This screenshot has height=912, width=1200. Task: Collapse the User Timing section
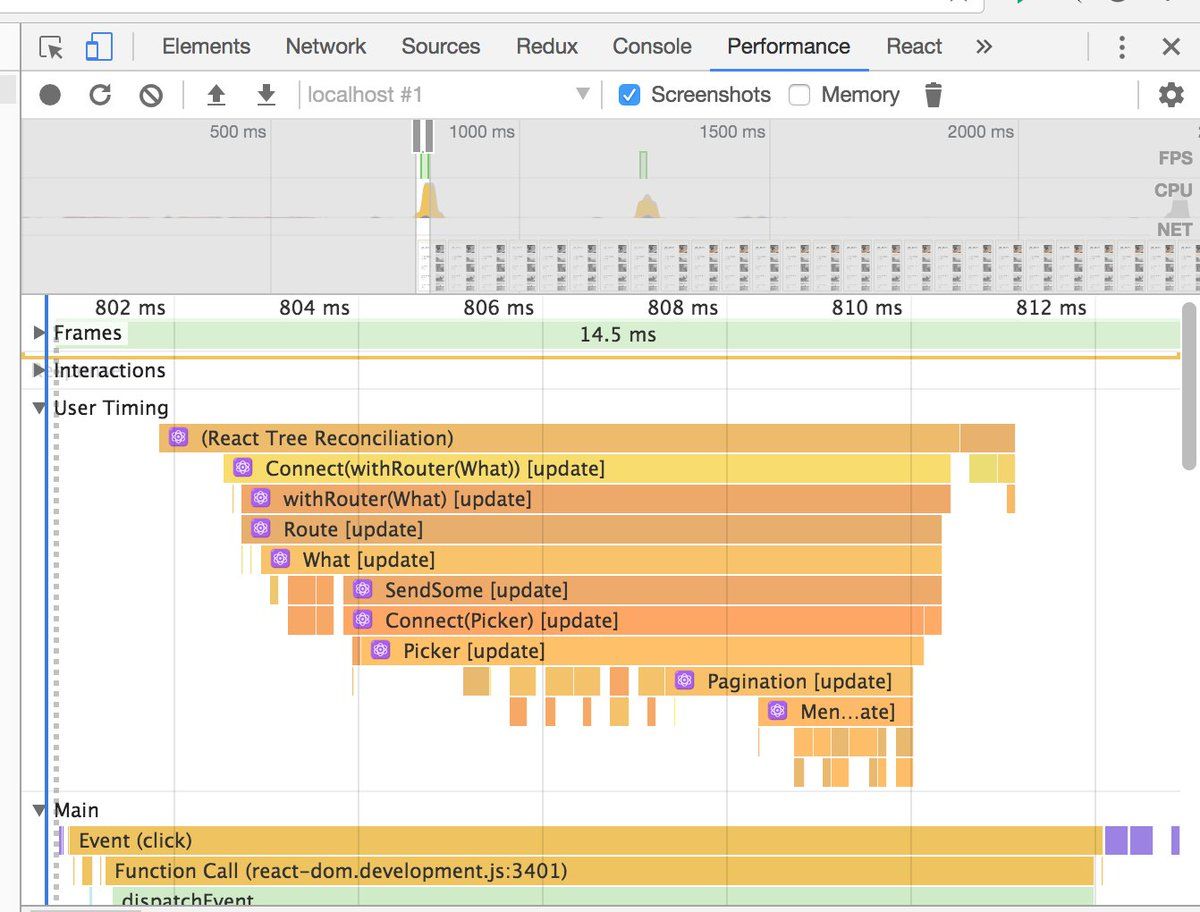pyautogui.click(x=40, y=408)
